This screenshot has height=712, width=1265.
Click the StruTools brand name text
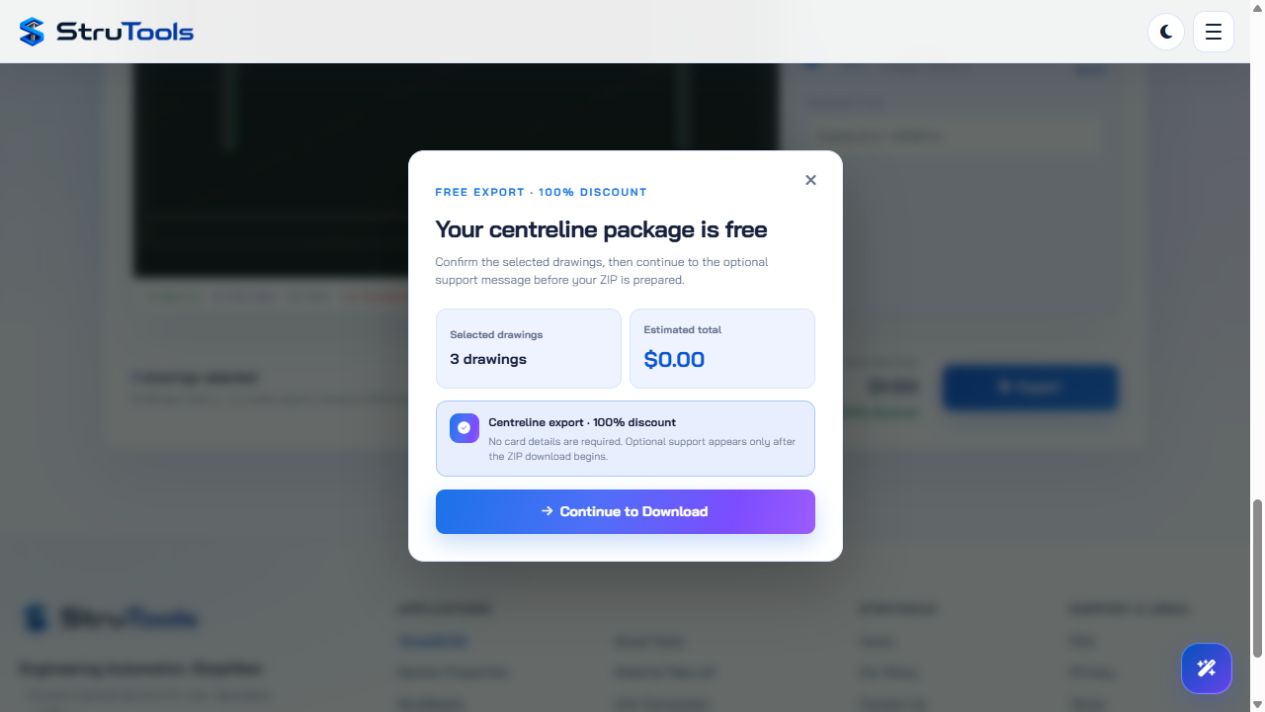(125, 32)
